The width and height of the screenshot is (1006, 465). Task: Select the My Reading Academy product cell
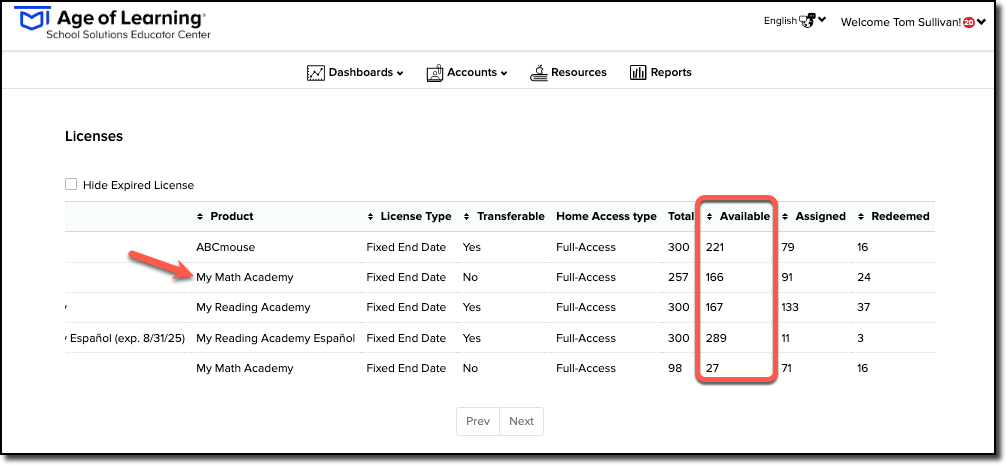[x=253, y=307]
